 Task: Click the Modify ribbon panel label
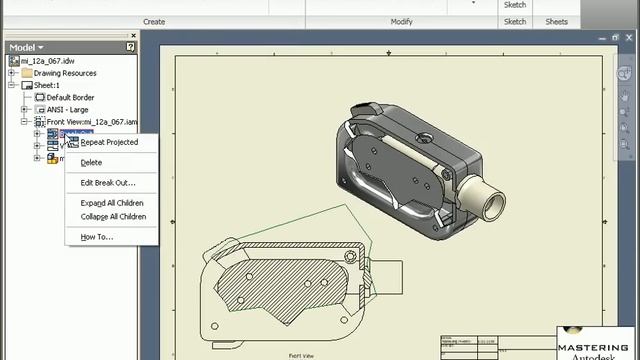pyautogui.click(x=401, y=22)
